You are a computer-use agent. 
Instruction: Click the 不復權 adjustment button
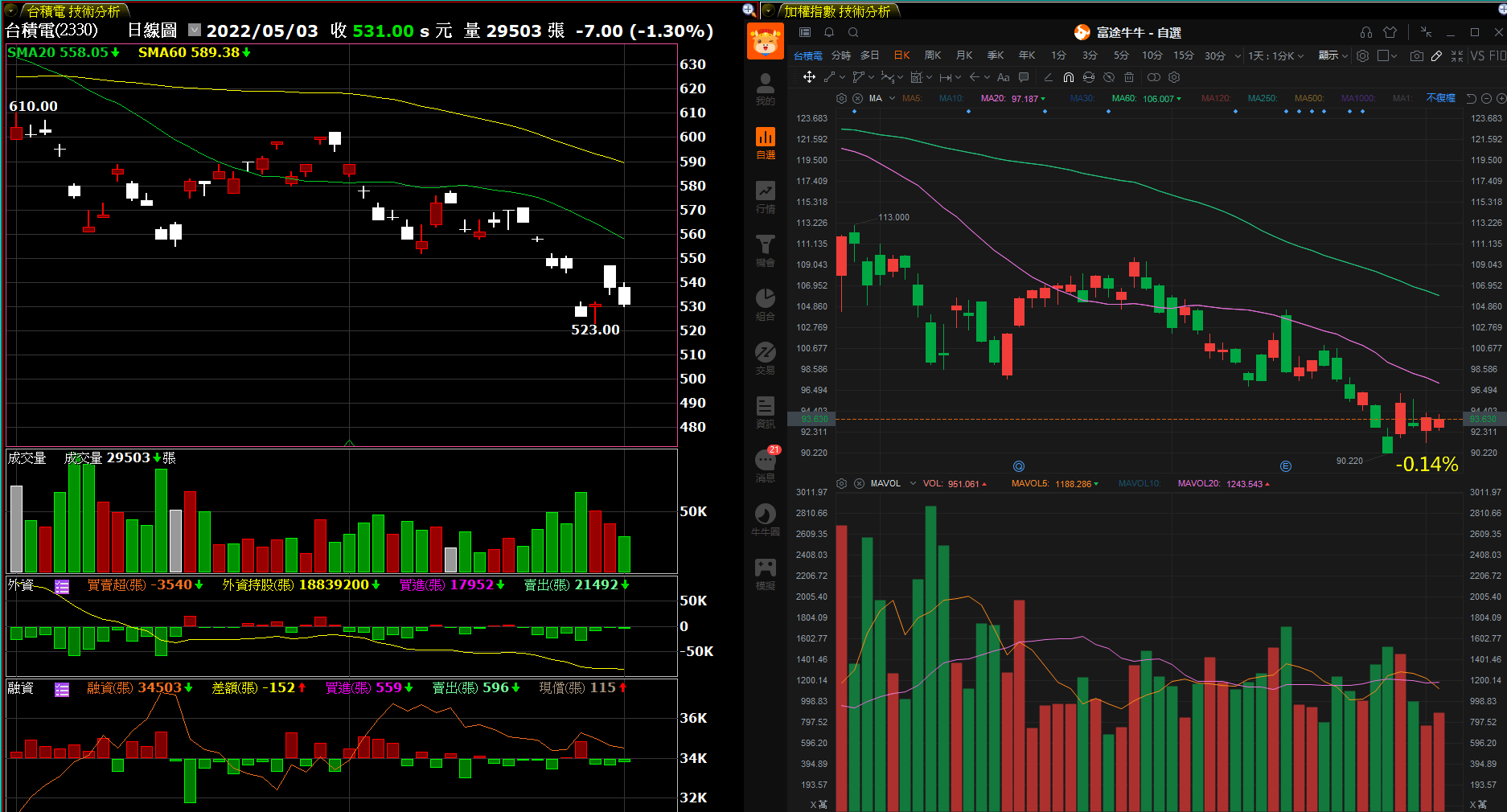tap(1440, 98)
